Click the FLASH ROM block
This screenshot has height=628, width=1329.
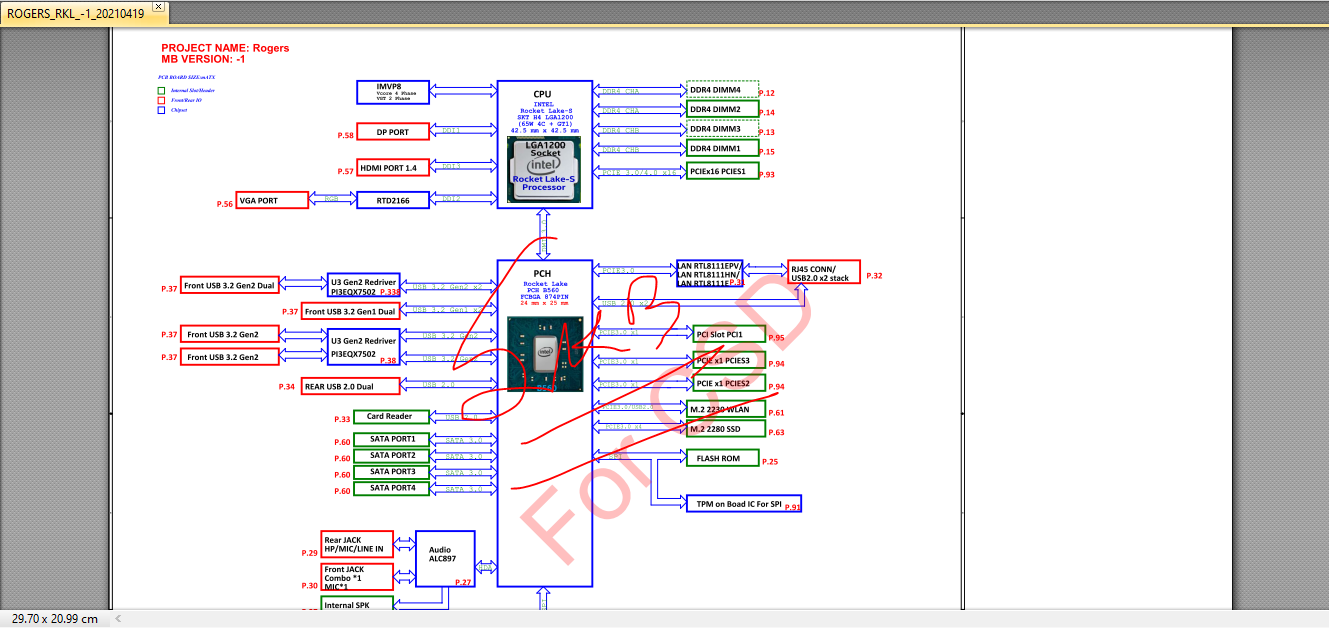pyautogui.click(x=722, y=458)
